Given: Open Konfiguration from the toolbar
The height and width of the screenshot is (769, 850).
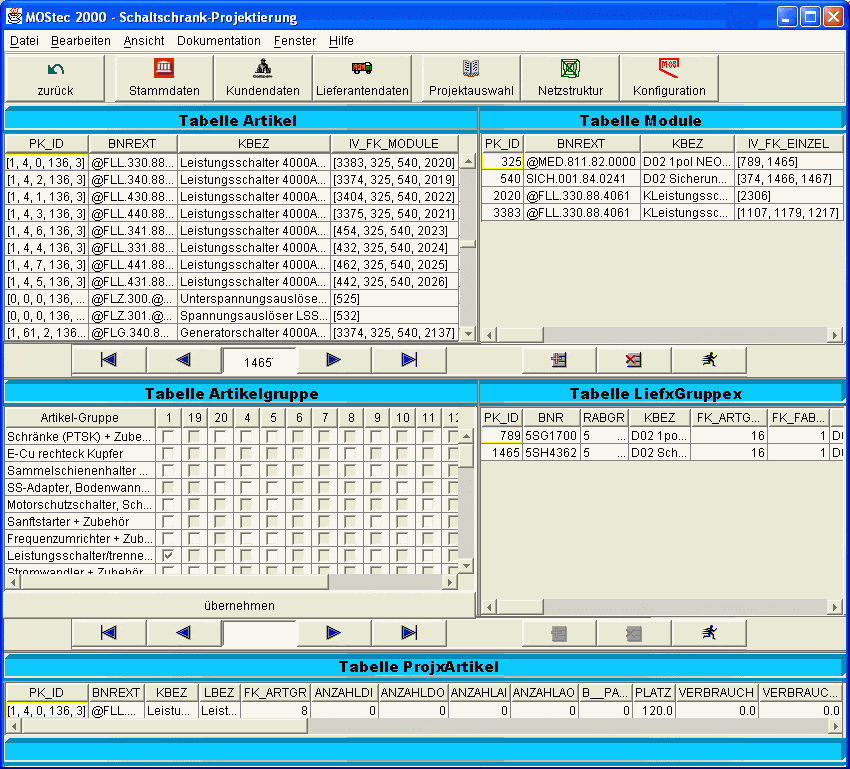Looking at the screenshot, I should [669, 78].
